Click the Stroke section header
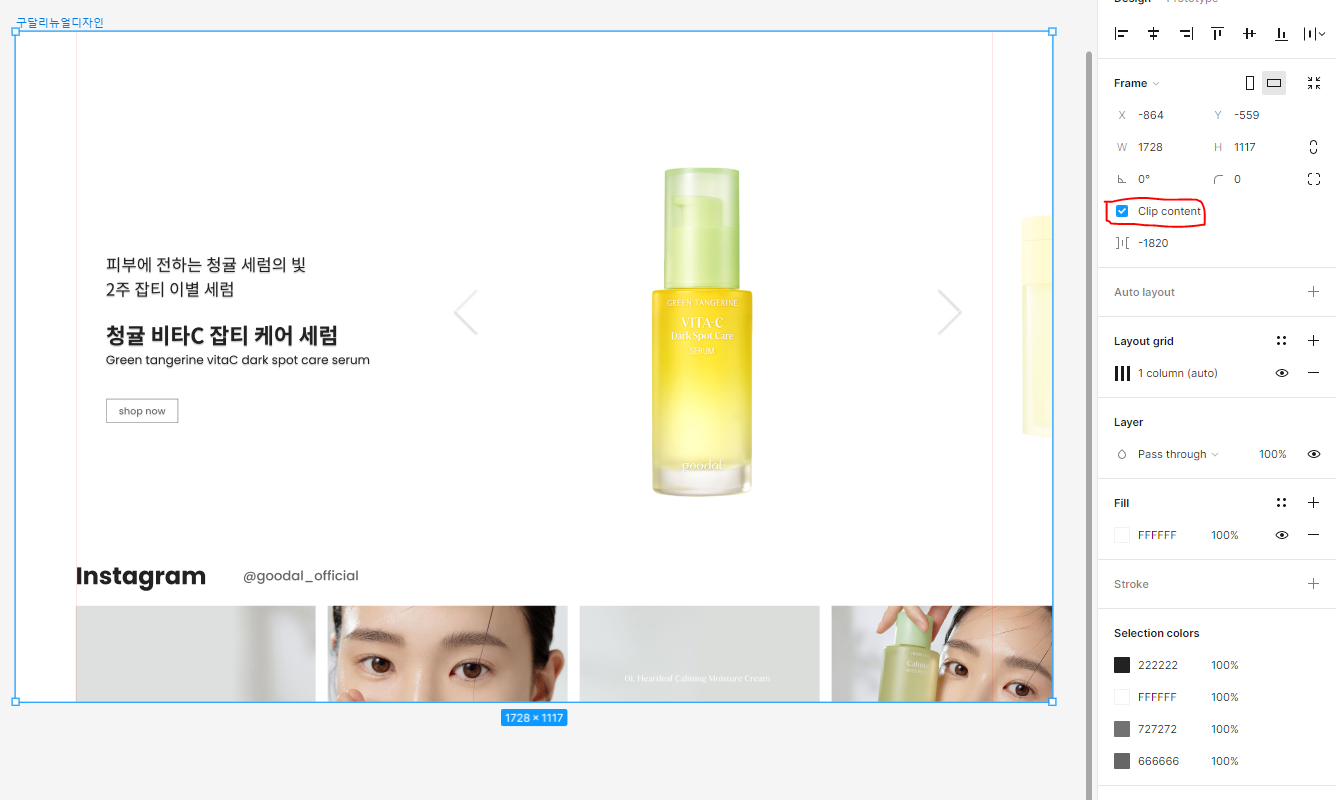This screenshot has width=1336, height=800. pyautogui.click(x=1131, y=584)
